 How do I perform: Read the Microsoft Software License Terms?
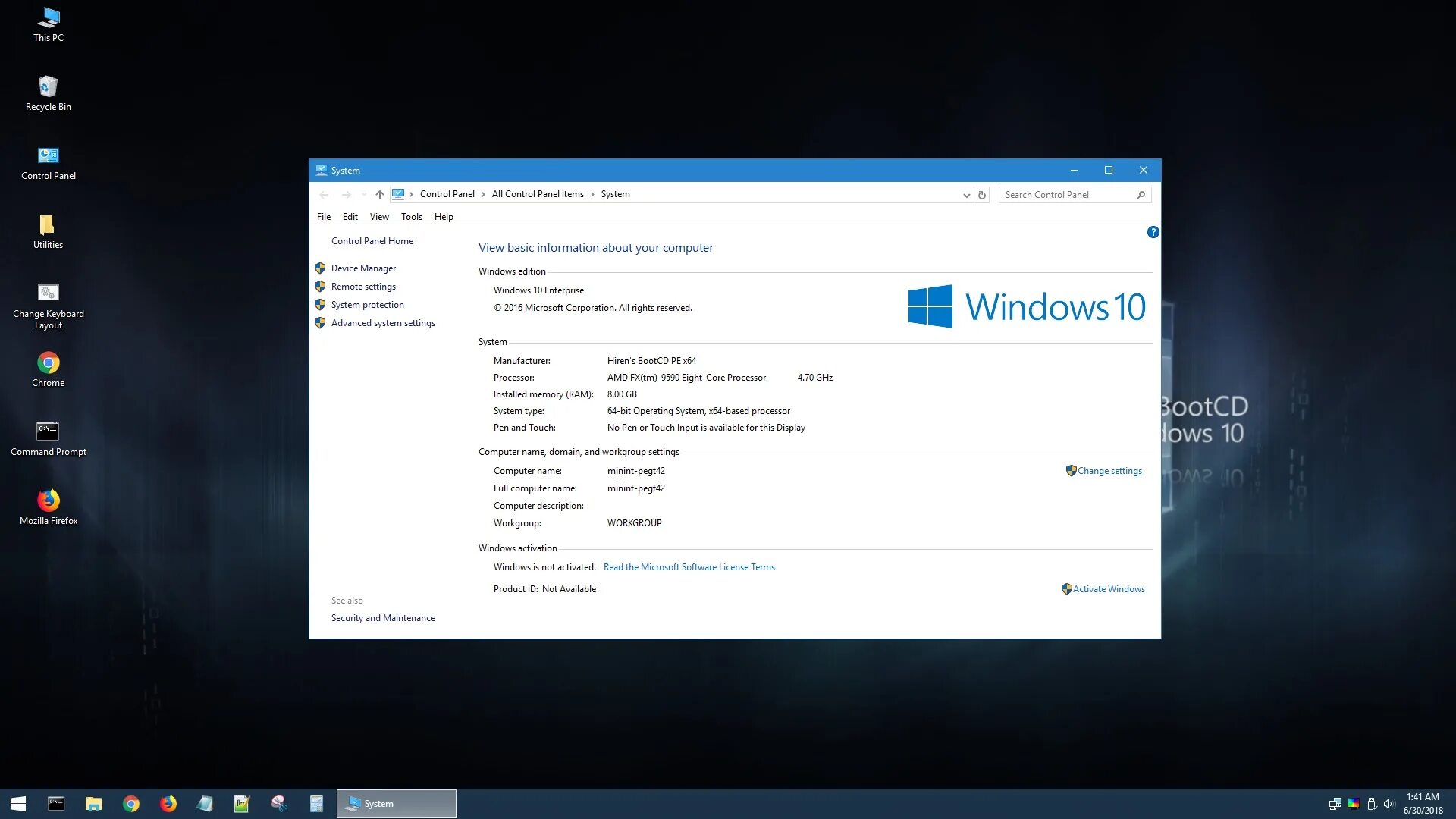(x=689, y=567)
